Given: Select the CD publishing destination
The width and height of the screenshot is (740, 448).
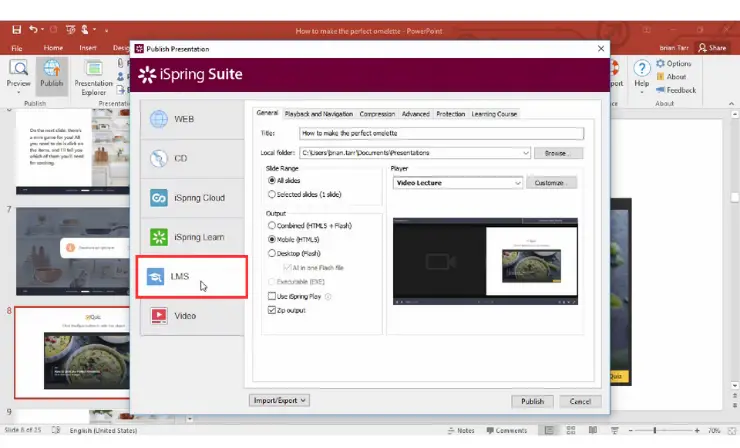Looking at the screenshot, I should (192, 159).
